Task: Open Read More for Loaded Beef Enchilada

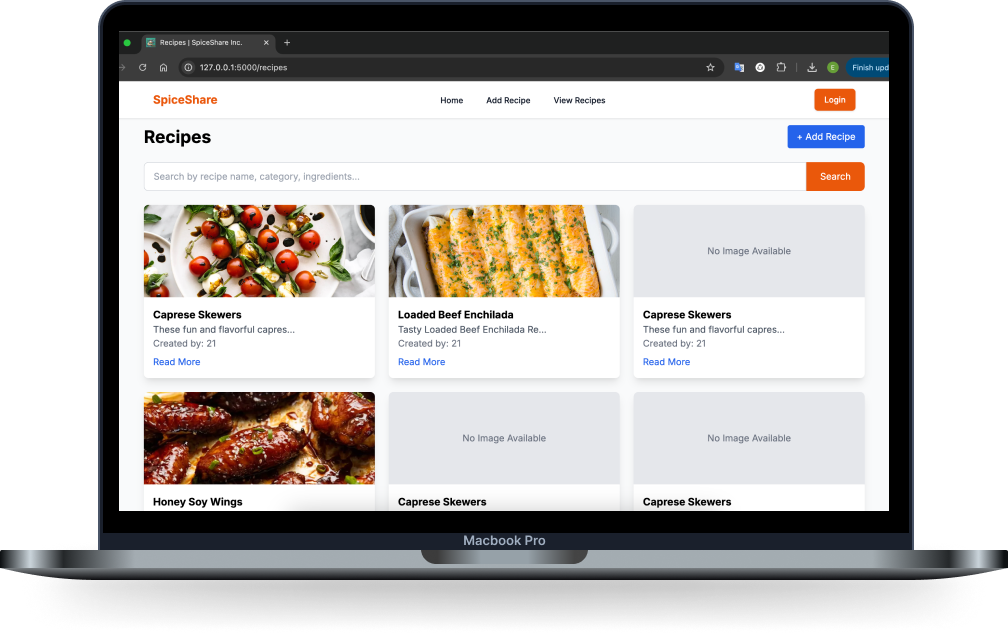Action: [x=421, y=362]
